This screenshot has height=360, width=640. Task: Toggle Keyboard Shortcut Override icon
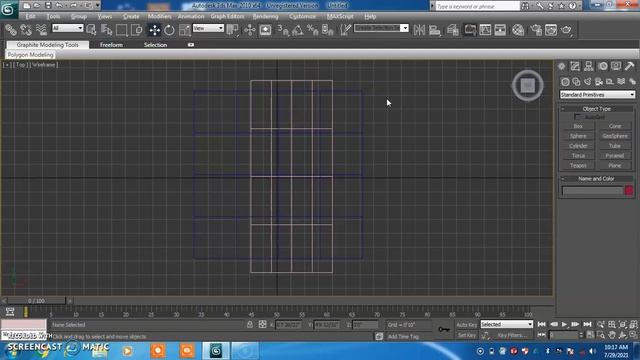point(265,30)
